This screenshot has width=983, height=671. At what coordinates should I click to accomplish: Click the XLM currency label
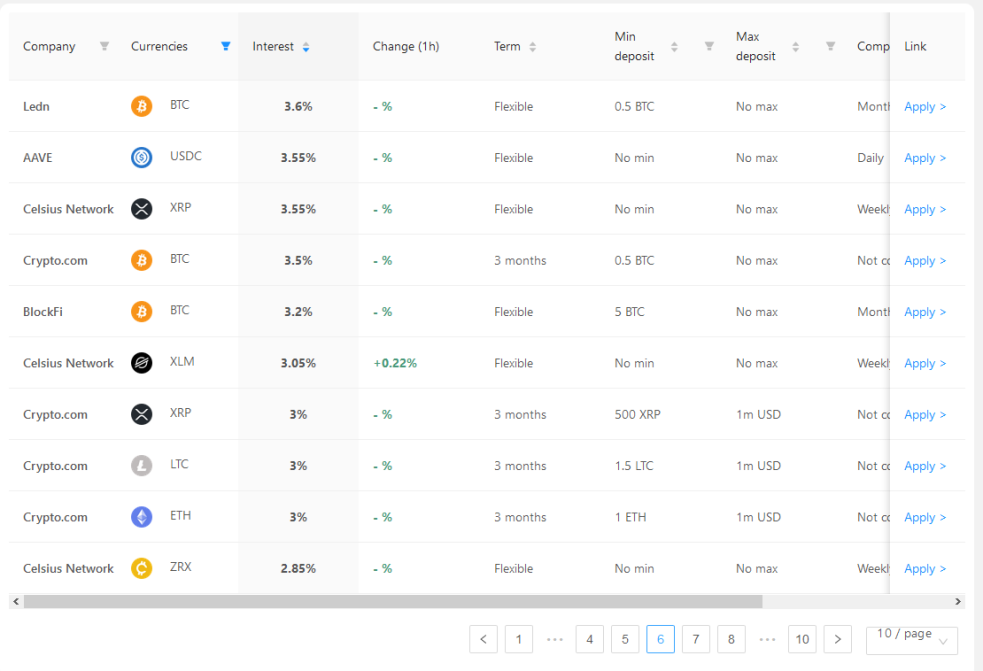click(x=182, y=361)
